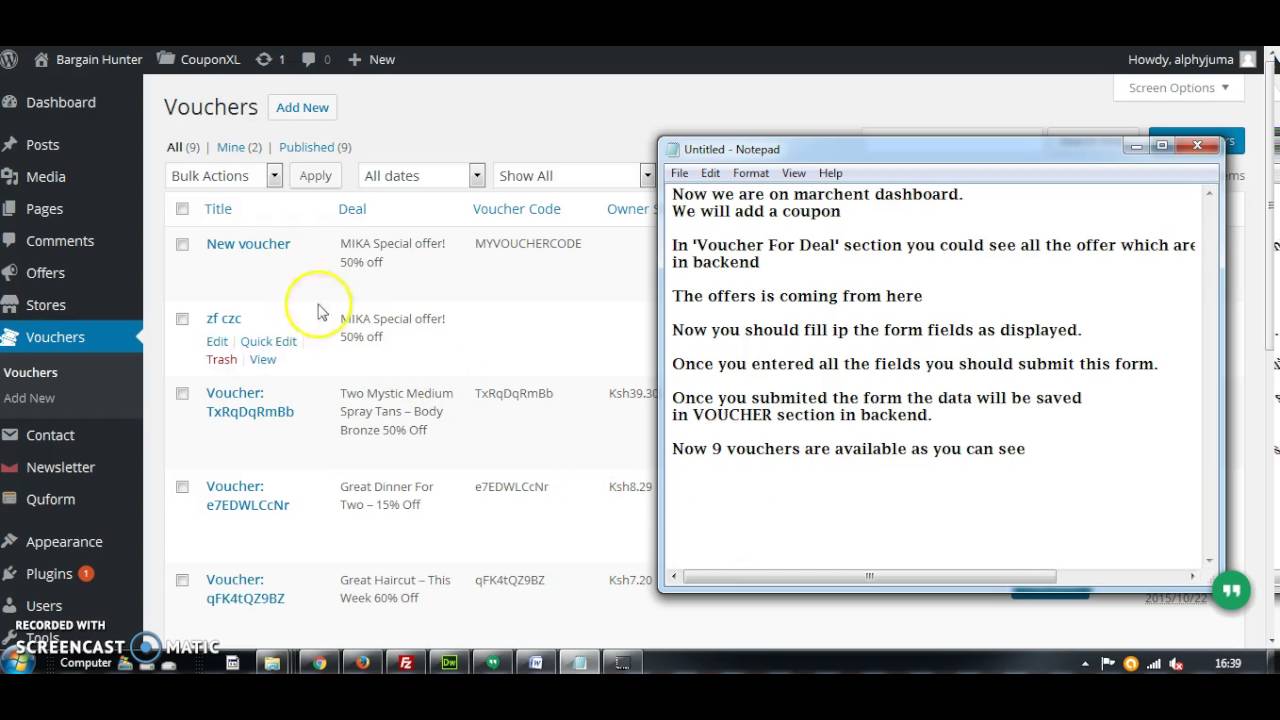Open Add New submenu under Vouchers
Screen dimensions: 1280x720
pyautogui.click(x=29, y=398)
